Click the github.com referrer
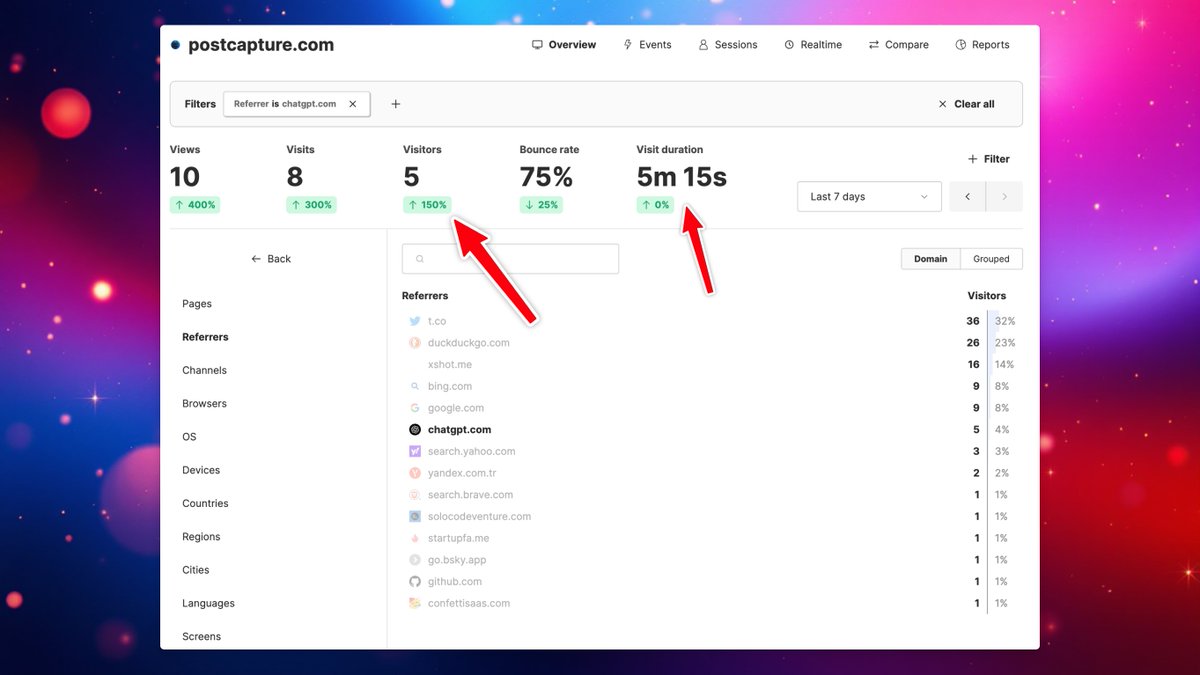The width and height of the screenshot is (1200, 675). (455, 582)
